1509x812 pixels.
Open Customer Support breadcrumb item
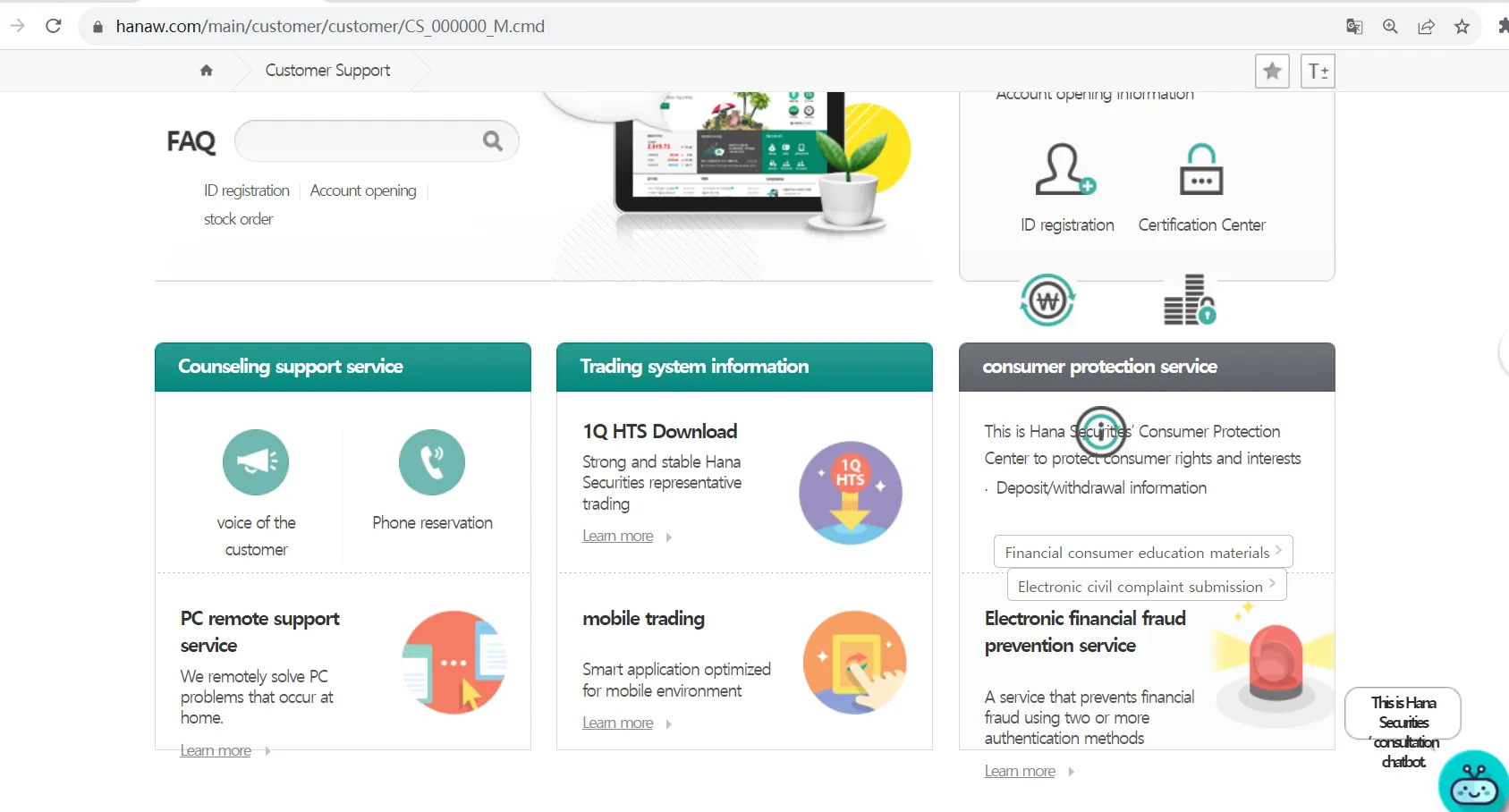327,71
